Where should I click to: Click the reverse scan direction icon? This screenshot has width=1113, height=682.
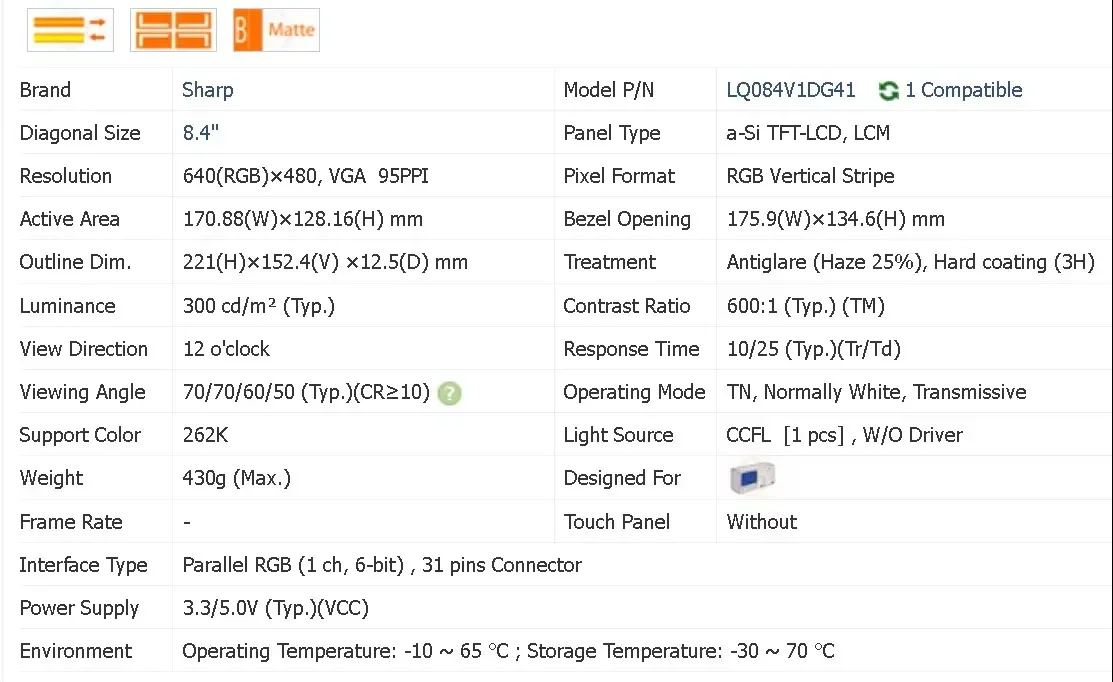point(70,30)
